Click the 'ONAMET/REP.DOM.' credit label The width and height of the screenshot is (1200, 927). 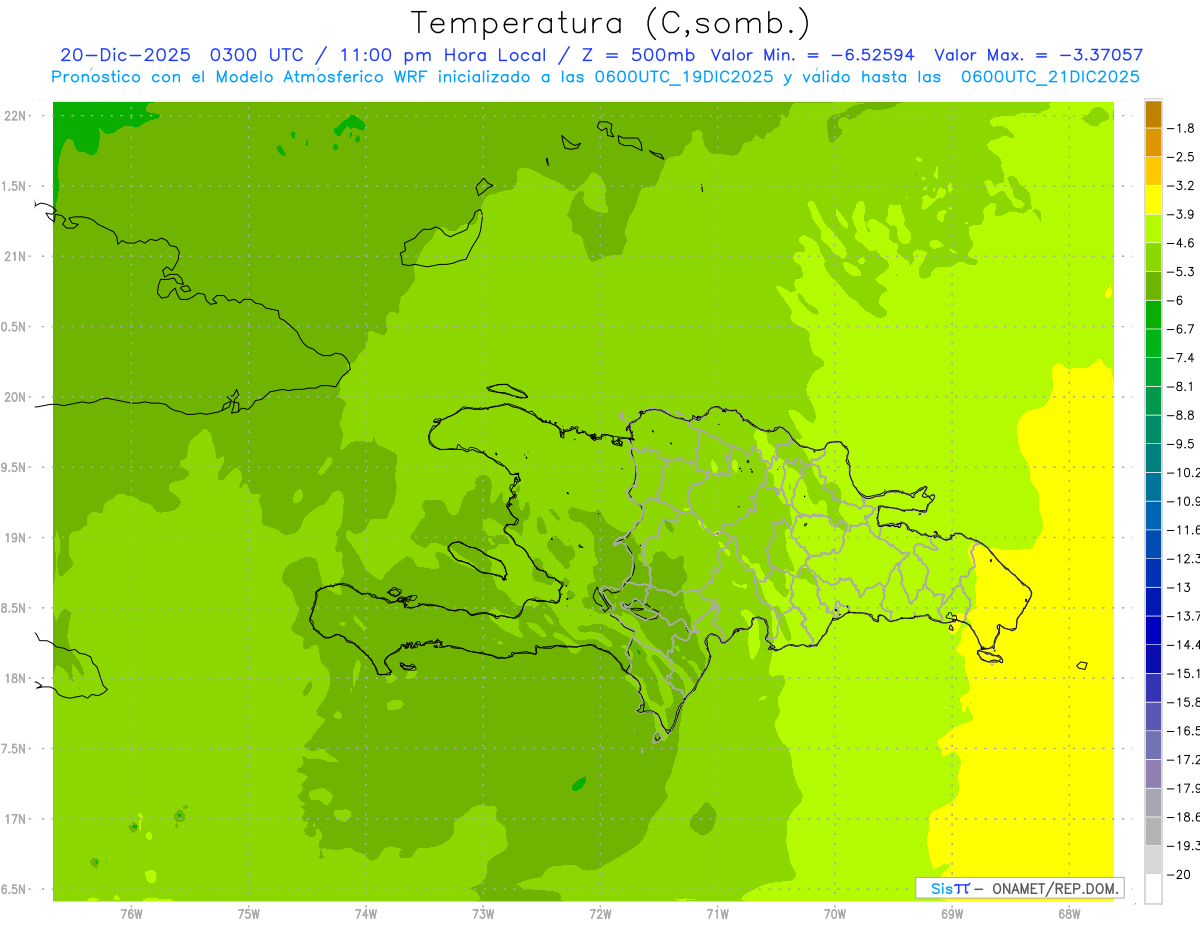coord(1056,888)
